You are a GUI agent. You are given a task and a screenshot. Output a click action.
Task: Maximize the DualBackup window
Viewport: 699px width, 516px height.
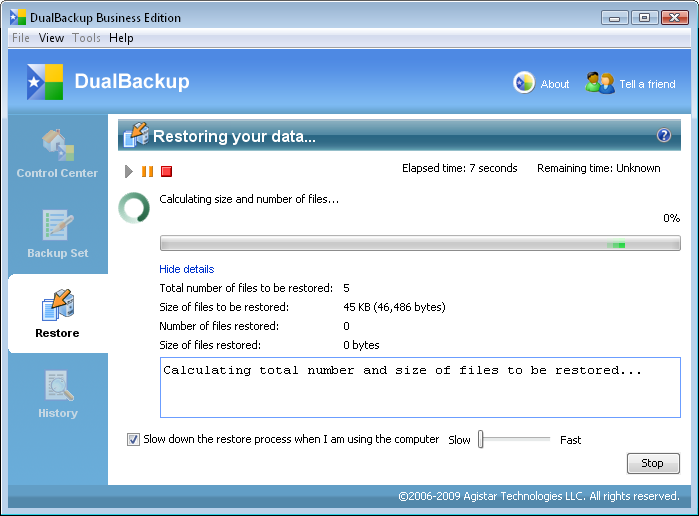(x=644, y=18)
